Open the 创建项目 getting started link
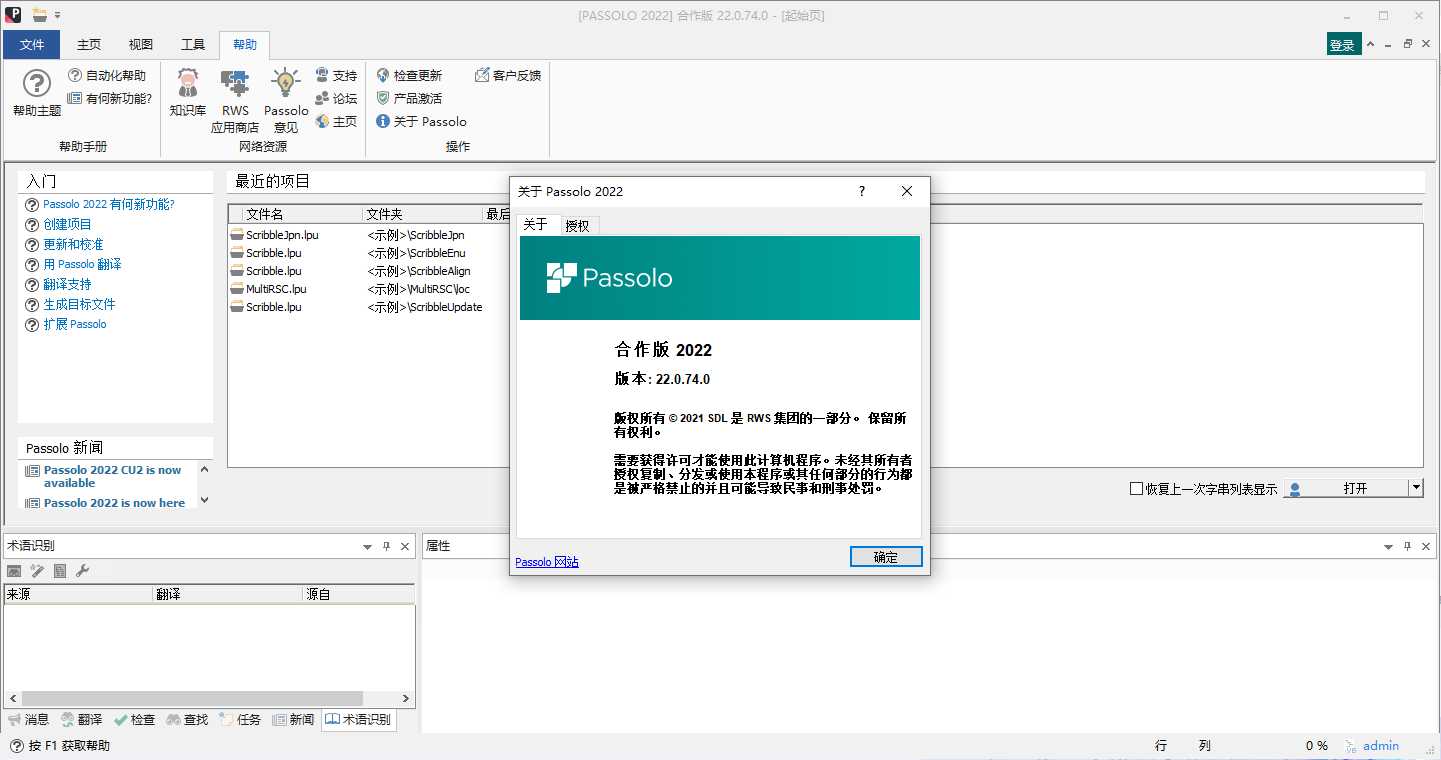 (67, 224)
